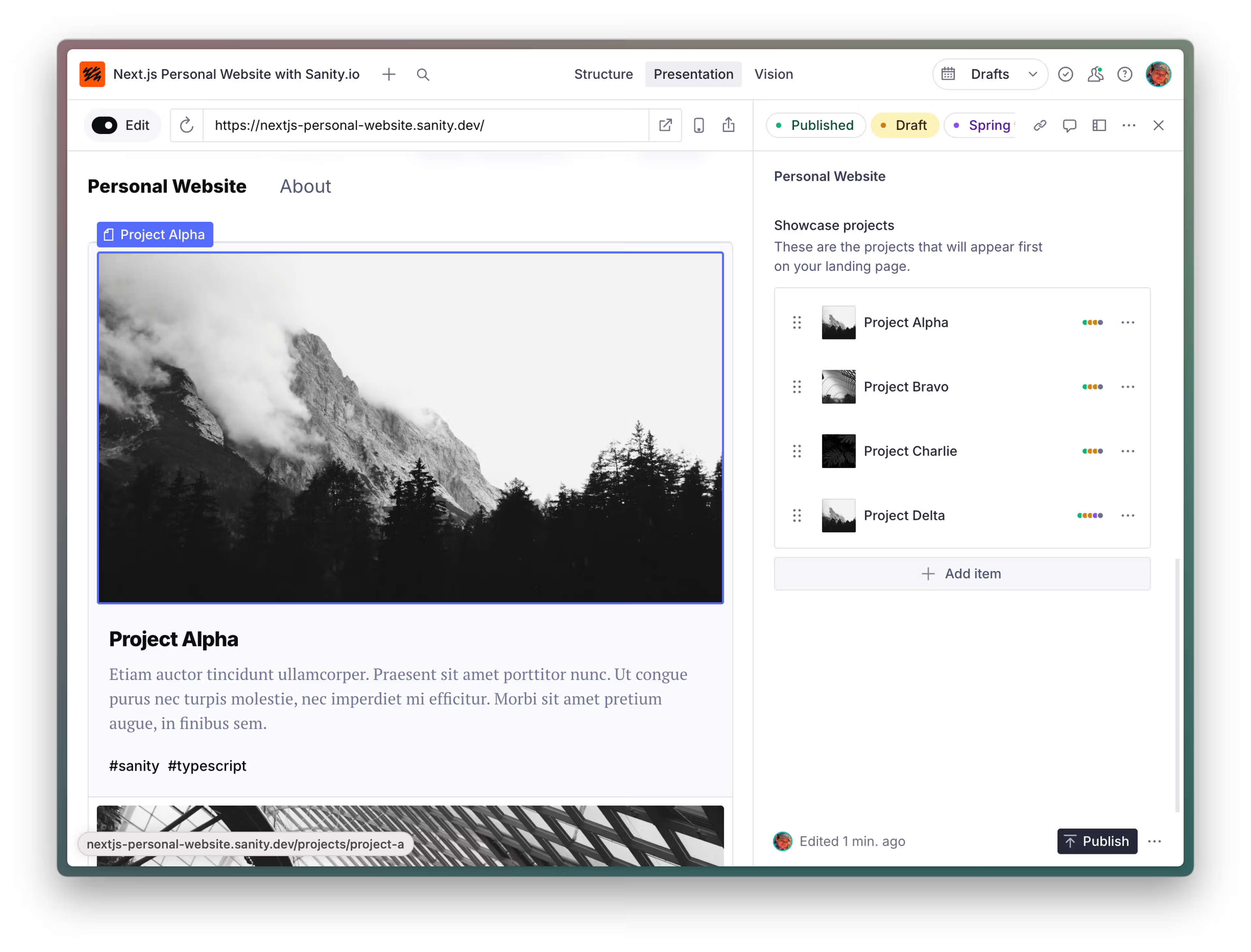
Task: Open Project Delta row options menu
Action: [x=1128, y=515]
